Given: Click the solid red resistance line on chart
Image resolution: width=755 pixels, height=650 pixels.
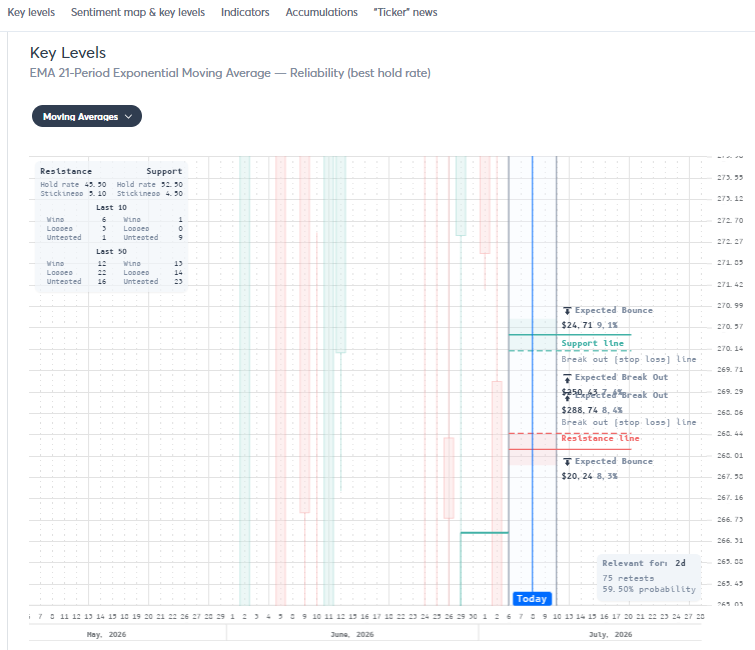Looking at the screenshot, I should pos(570,449).
